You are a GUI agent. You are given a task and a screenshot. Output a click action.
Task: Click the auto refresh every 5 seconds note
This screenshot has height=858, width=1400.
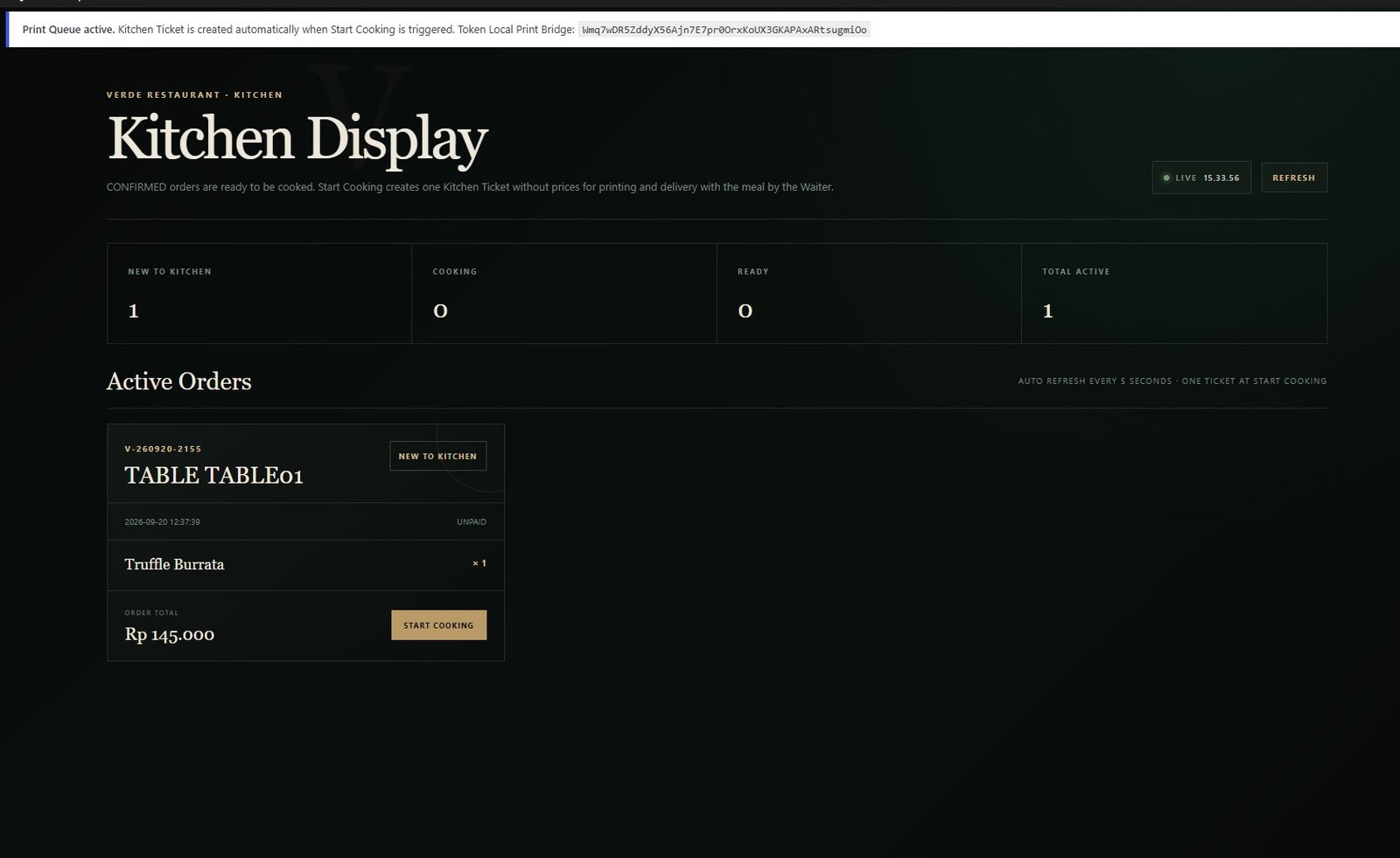coord(1172,381)
